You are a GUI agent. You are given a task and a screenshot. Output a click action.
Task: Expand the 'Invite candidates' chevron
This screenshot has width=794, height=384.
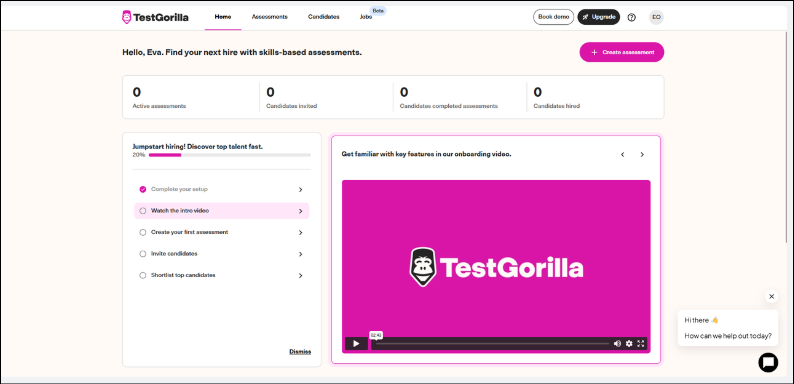(x=300, y=254)
